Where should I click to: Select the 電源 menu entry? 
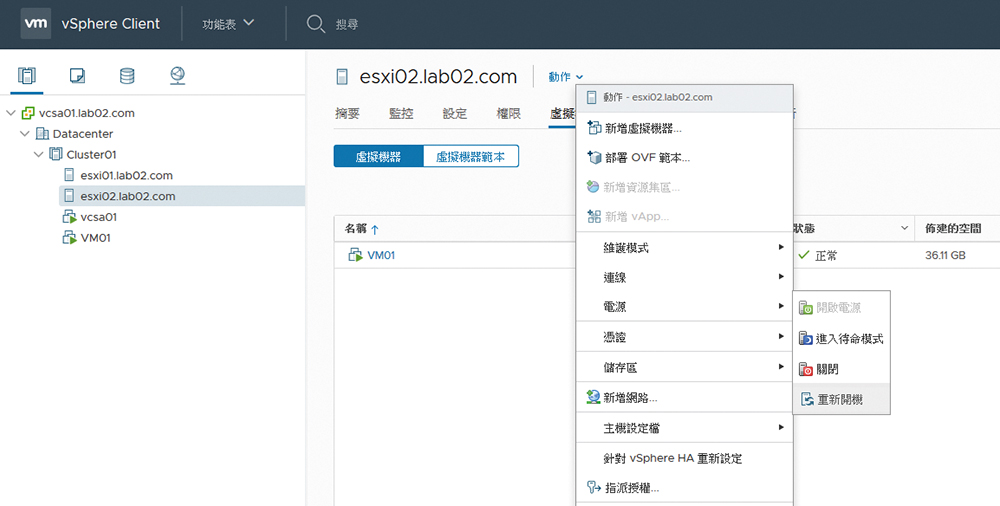pos(684,307)
